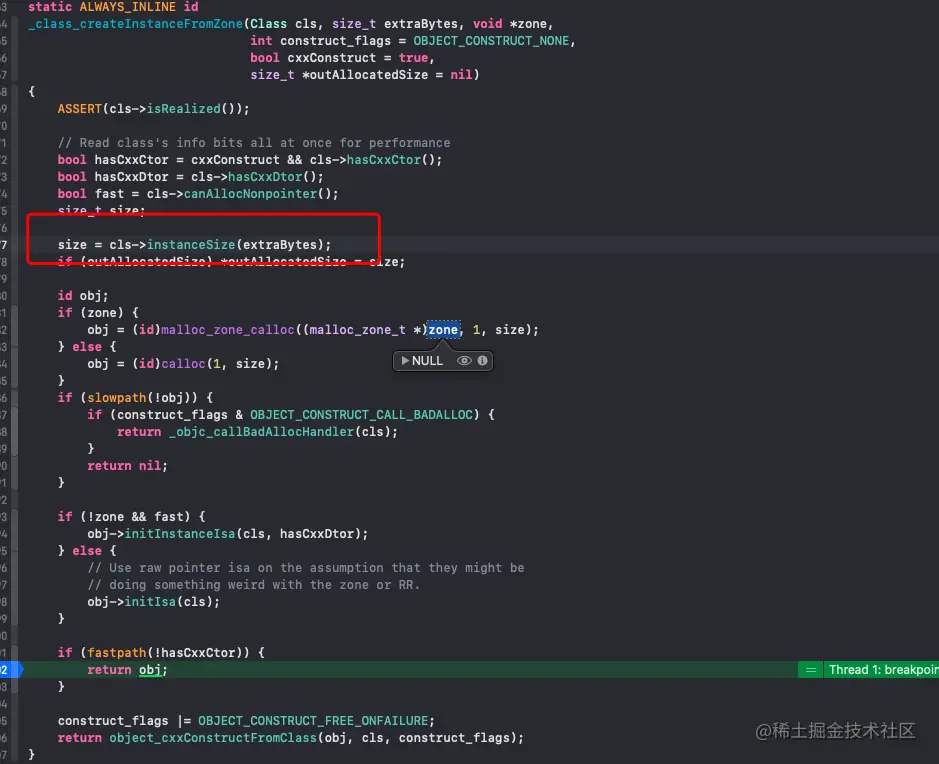
Task: Open Quick Look eye icon in variable popup
Action: [464, 360]
